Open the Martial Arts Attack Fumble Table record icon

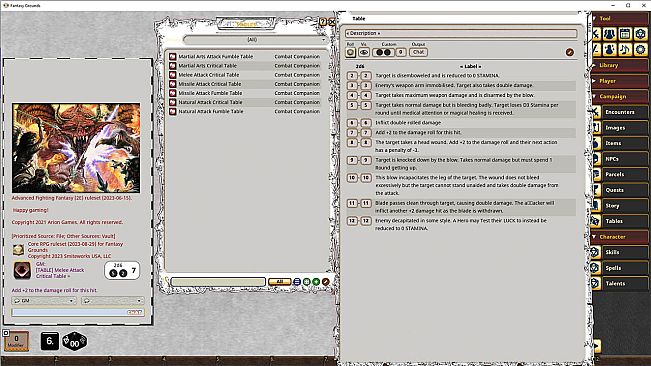(173, 56)
